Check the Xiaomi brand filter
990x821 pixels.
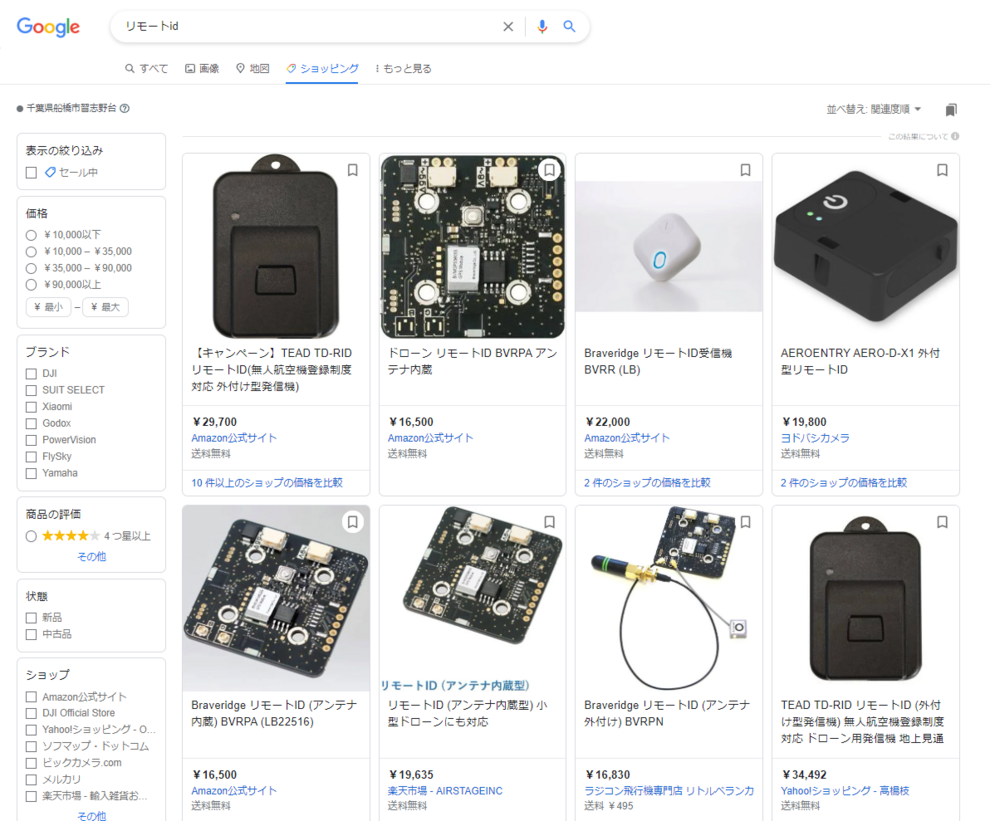click(x=31, y=407)
